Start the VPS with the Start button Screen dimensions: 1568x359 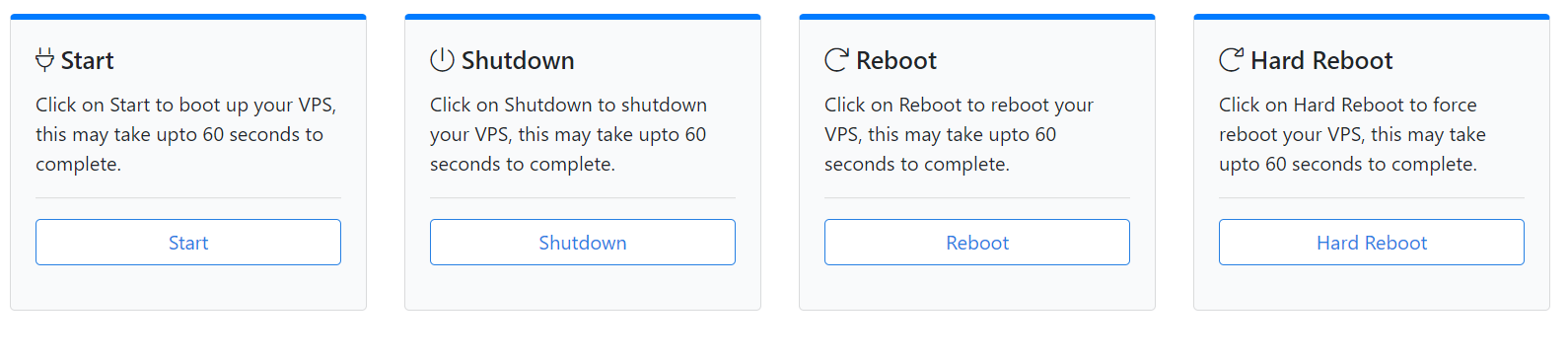[x=188, y=243]
